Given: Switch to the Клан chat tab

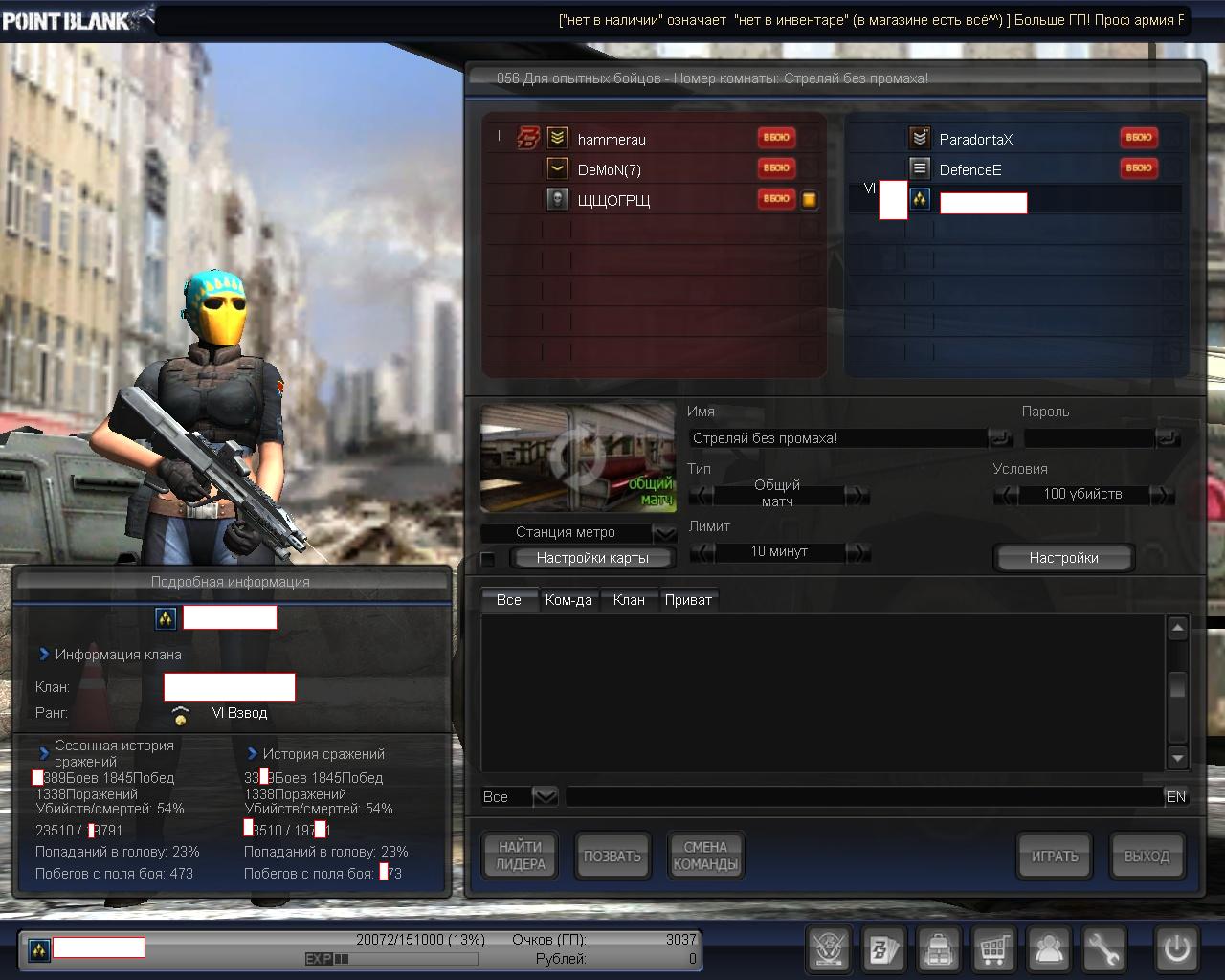Looking at the screenshot, I should tap(629, 600).
